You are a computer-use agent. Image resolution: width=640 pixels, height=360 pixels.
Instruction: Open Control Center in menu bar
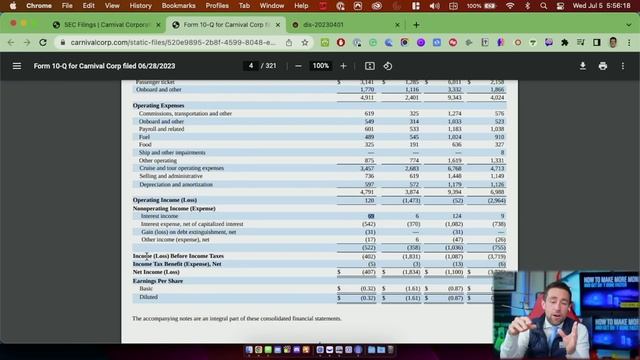click(x=560, y=6)
